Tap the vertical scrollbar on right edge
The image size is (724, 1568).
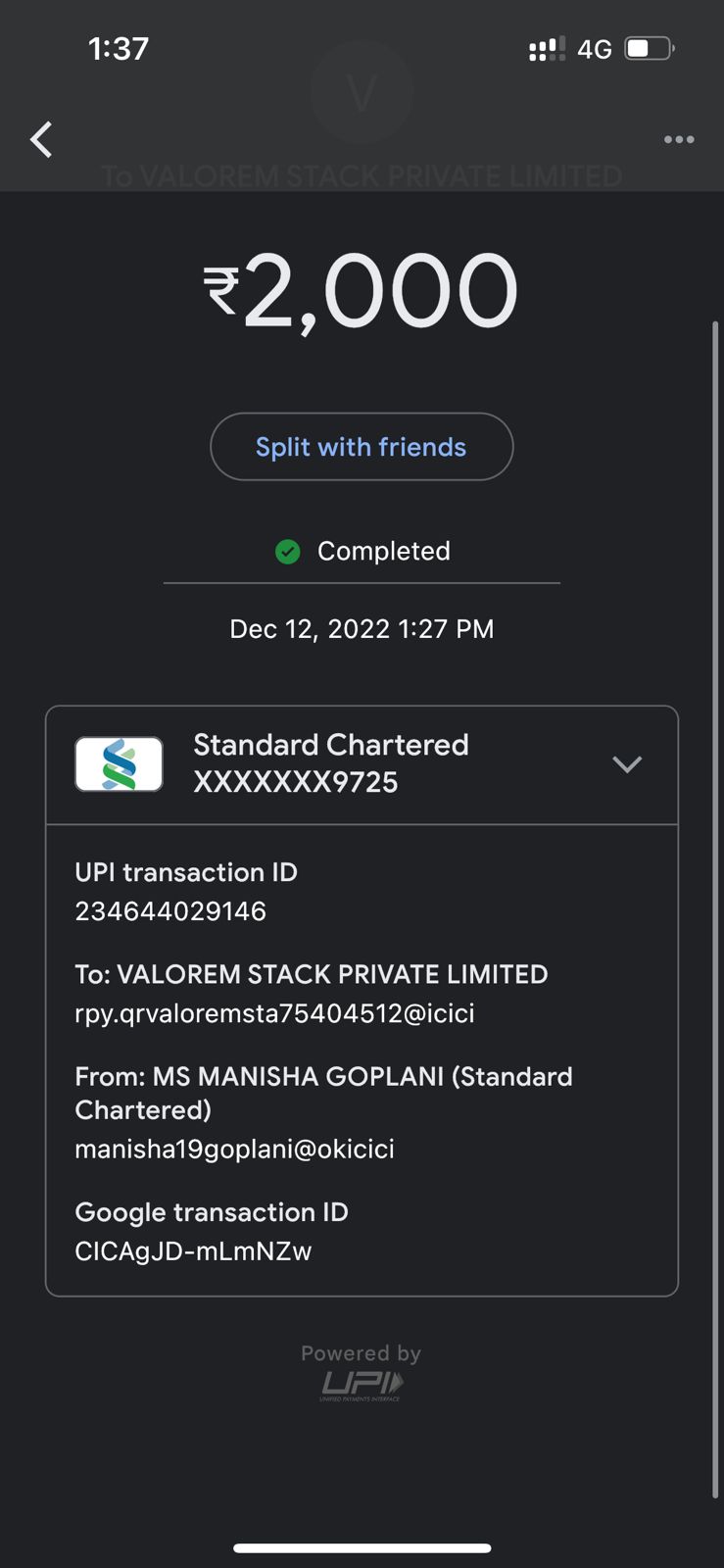715,908
